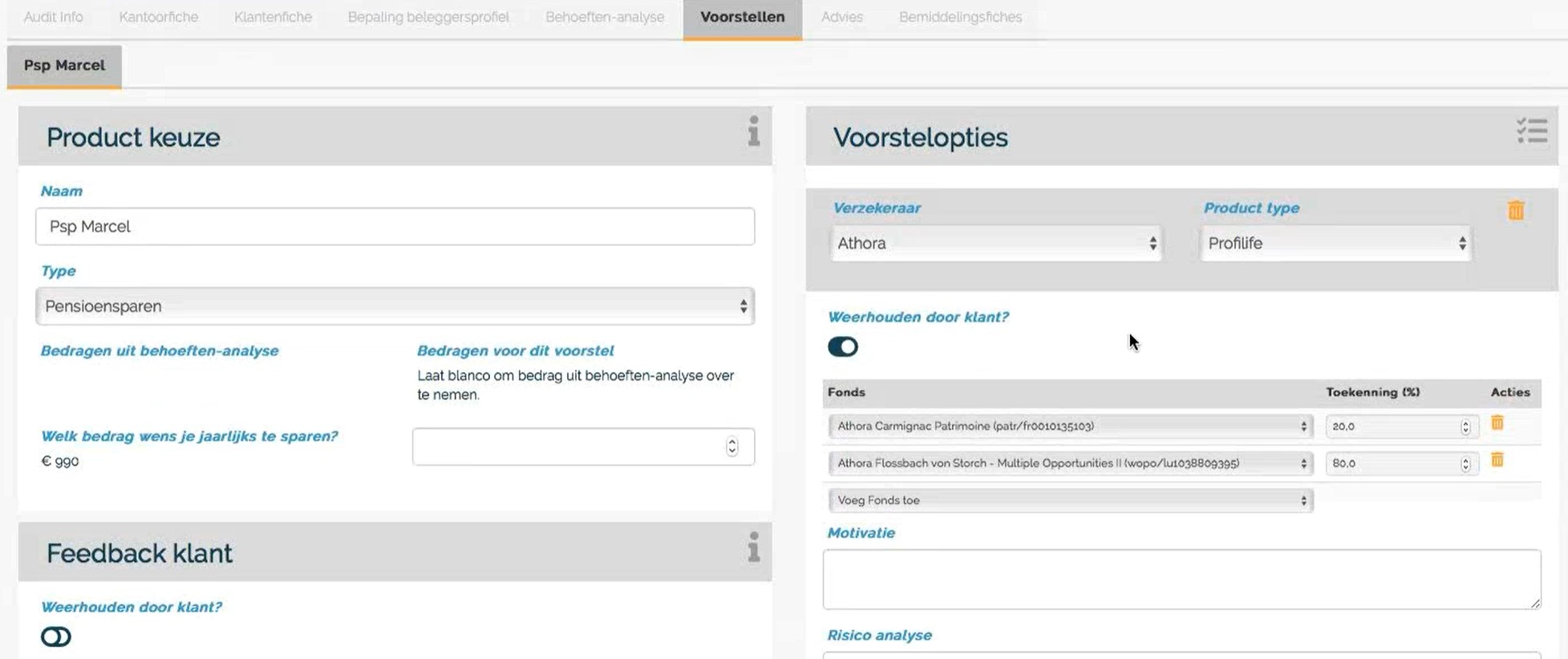
Task: Open checklist icon in Voorstelopties header
Action: point(1531,131)
